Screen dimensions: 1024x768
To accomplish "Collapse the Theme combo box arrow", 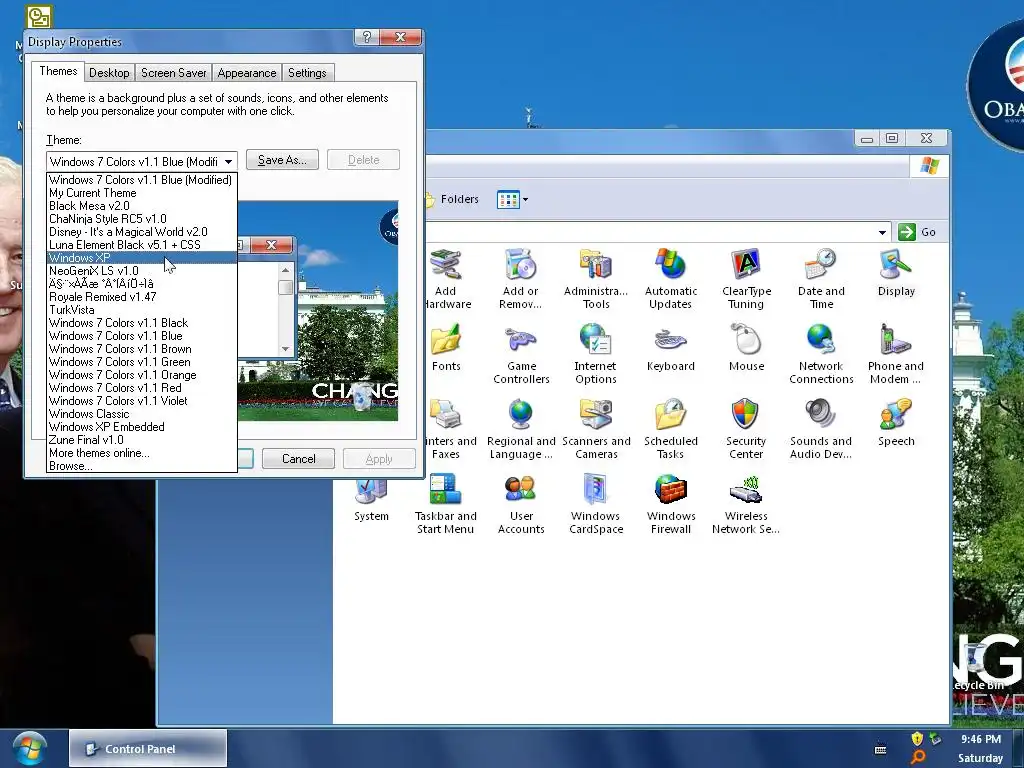I will click(229, 161).
